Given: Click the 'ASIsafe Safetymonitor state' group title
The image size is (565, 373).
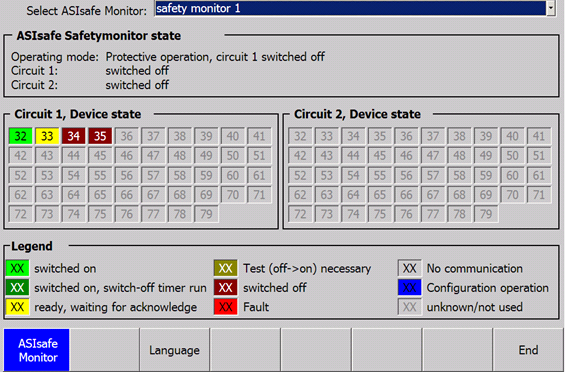Looking at the screenshot, I should point(99,36).
